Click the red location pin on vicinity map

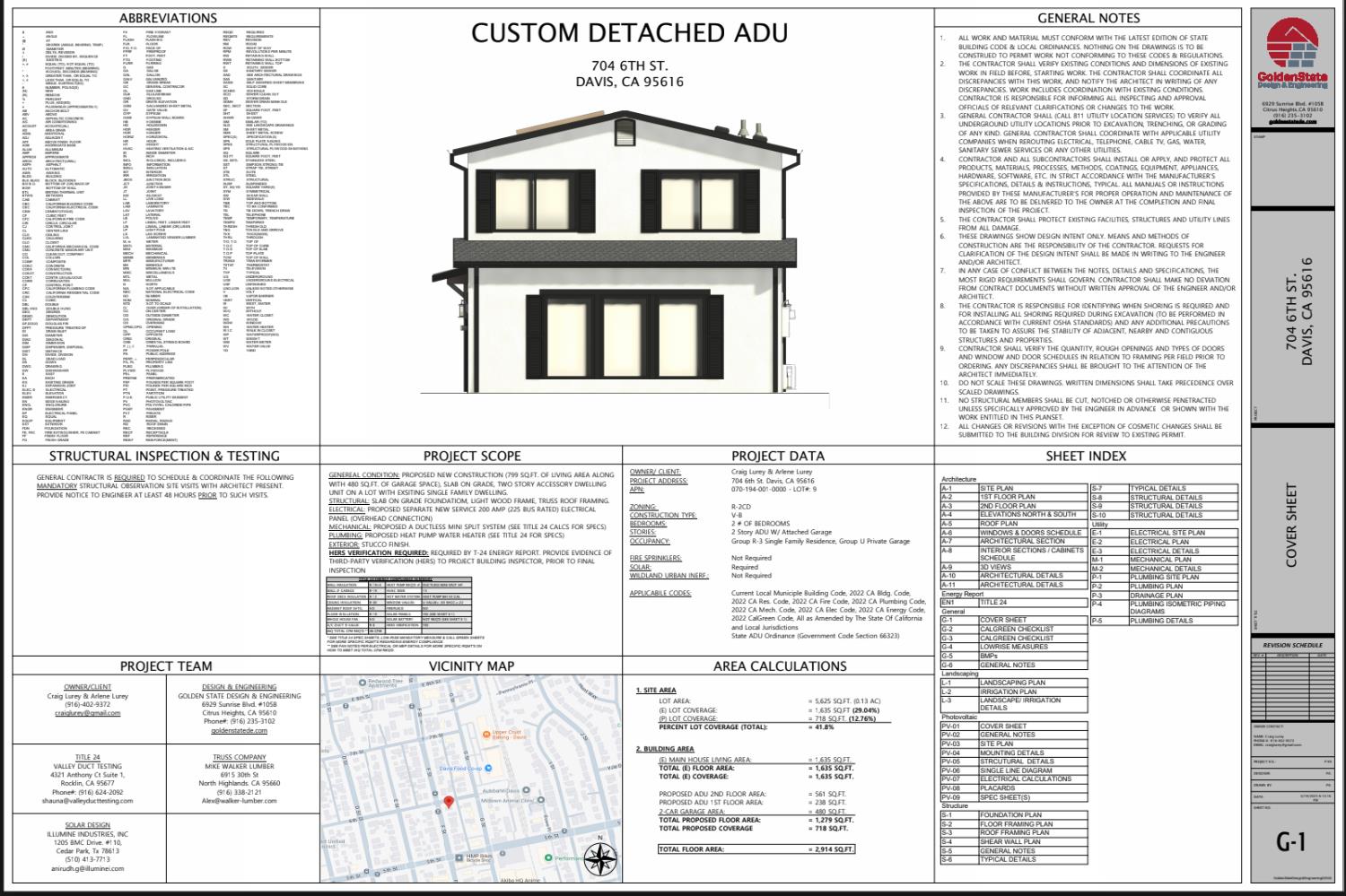(449, 801)
